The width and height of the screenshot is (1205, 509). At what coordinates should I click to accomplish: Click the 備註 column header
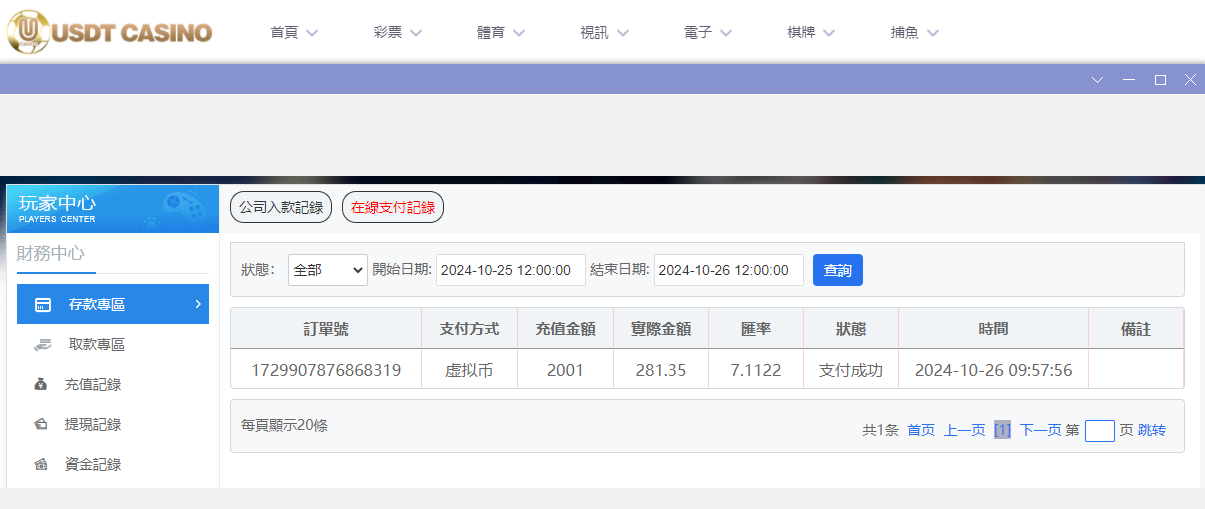(x=1136, y=328)
